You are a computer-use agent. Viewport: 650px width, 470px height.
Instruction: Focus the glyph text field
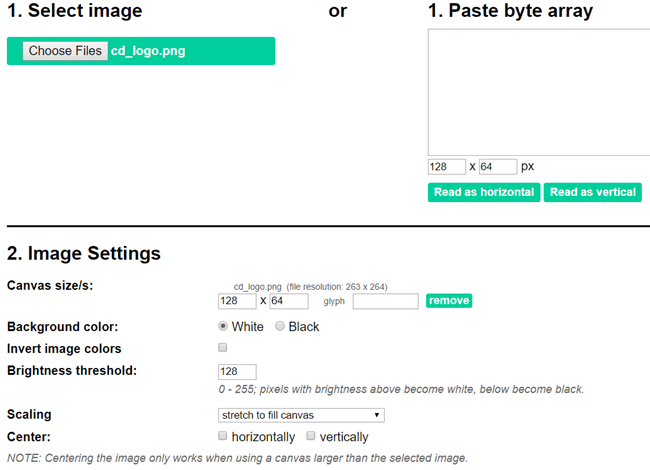[385, 301]
